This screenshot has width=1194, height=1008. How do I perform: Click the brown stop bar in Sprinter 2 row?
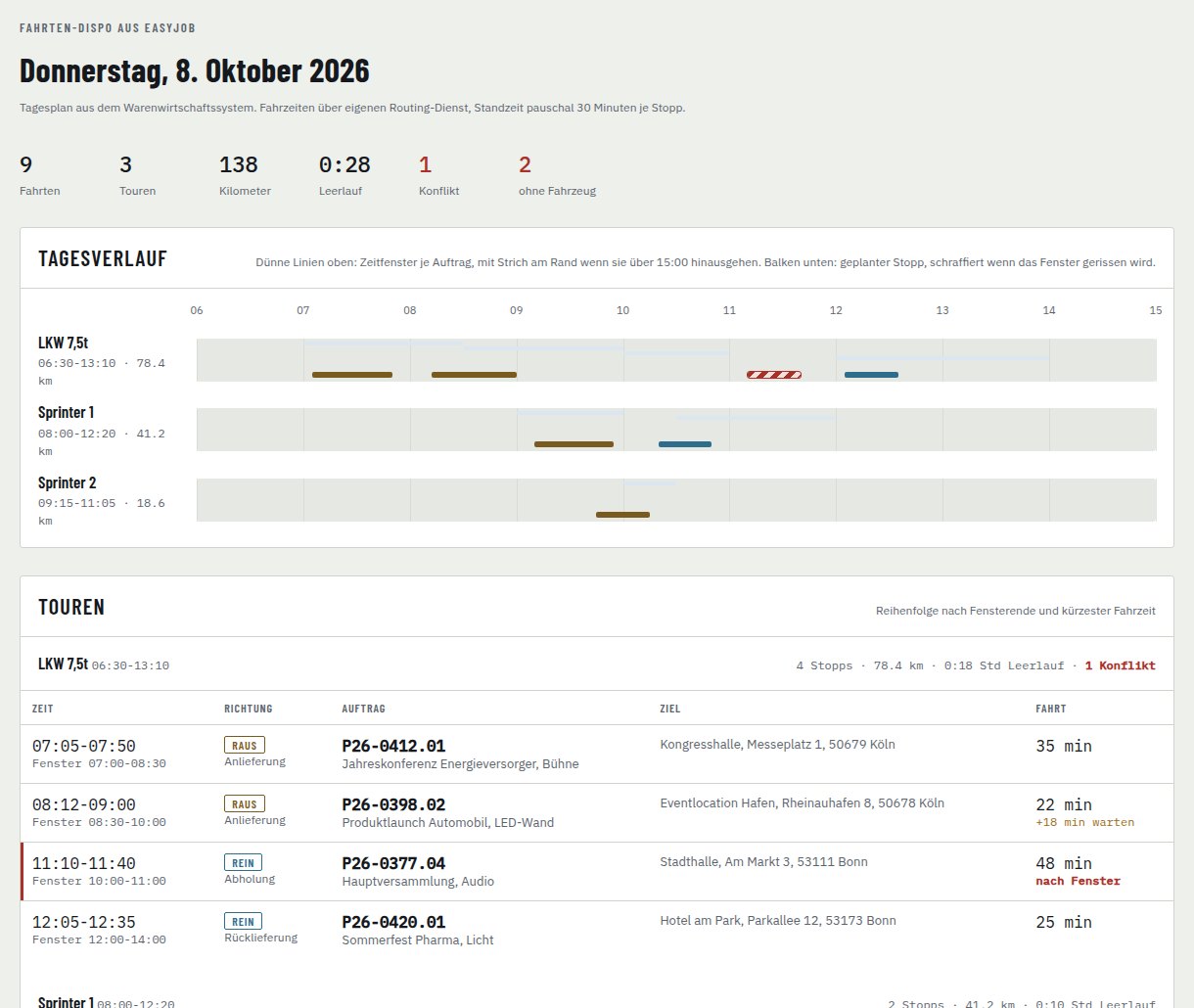pyautogui.click(x=622, y=515)
